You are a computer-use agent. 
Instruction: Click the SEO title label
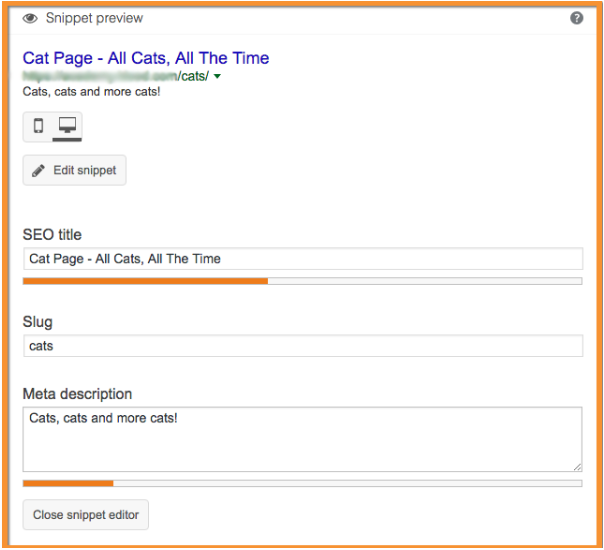pyautogui.click(x=52, y=235)
